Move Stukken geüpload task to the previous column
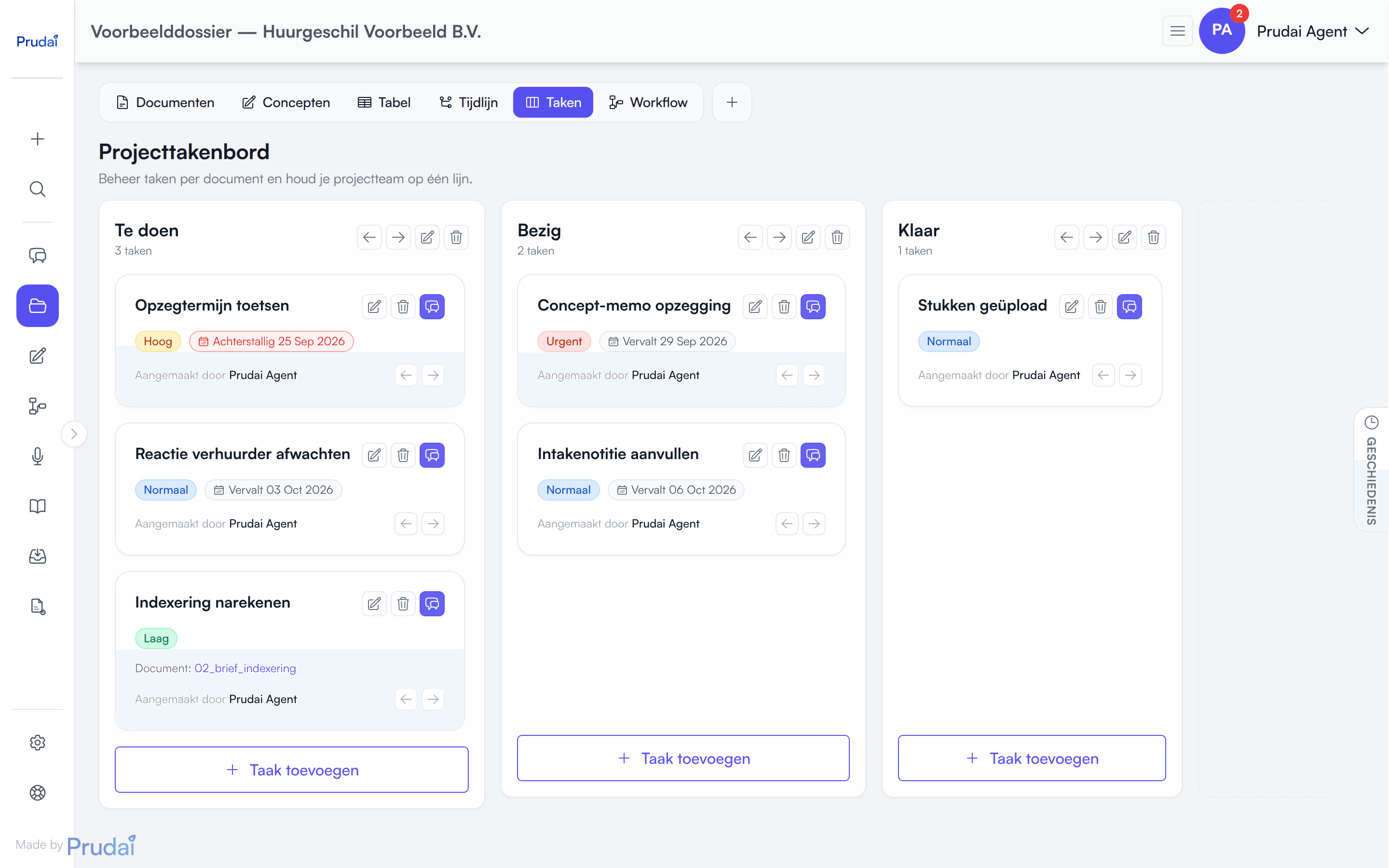 pyautogui.click(x=1103, y=376)
